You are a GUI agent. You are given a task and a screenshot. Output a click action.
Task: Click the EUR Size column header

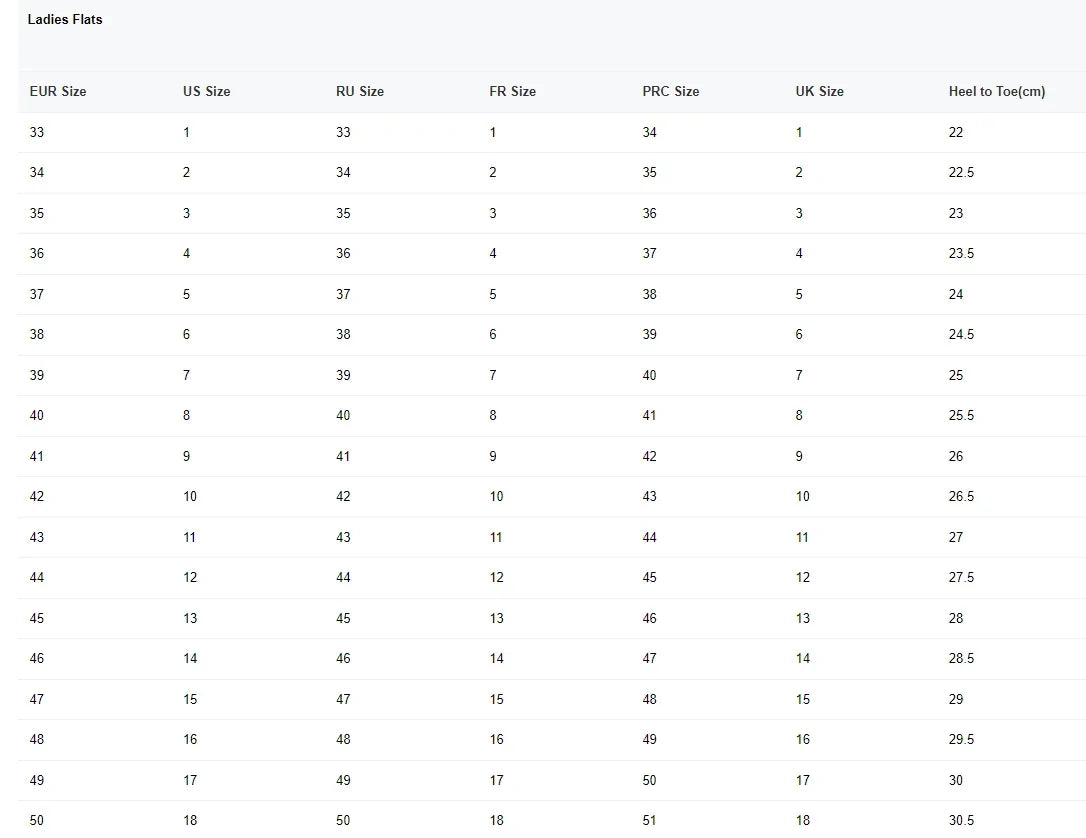pyautogui.click(x=58, y=91)
